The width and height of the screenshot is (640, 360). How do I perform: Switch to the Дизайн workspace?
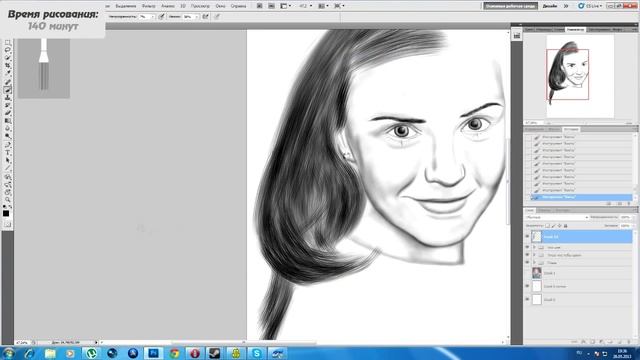[x=550, y=6]
